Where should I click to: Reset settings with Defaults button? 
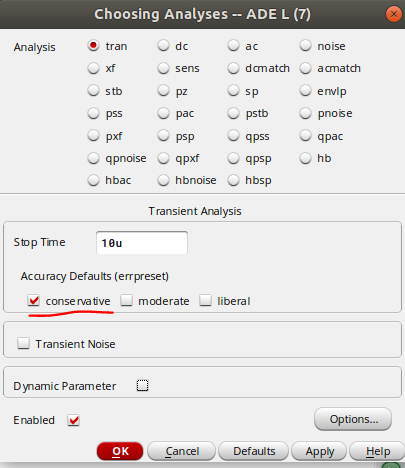254,451
